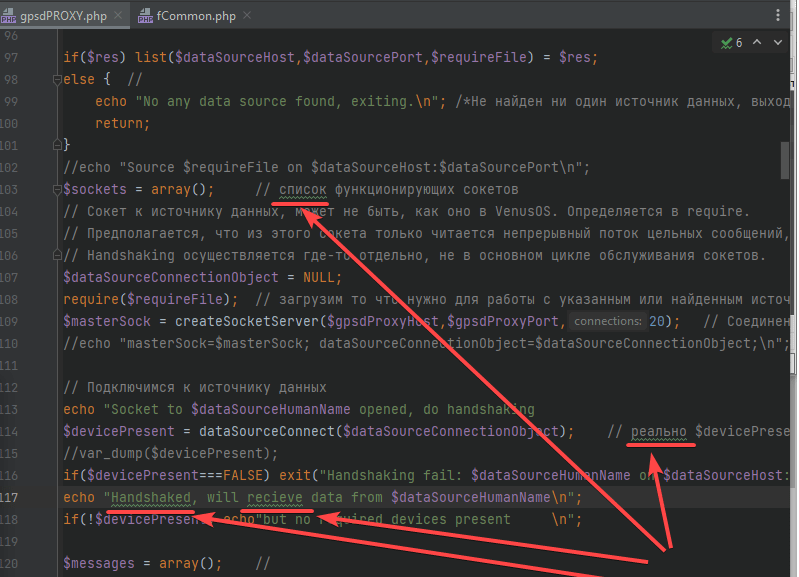Collapse the else block fold marker at line 98
This screenshot has height=577, width=799.
(57, 80)
